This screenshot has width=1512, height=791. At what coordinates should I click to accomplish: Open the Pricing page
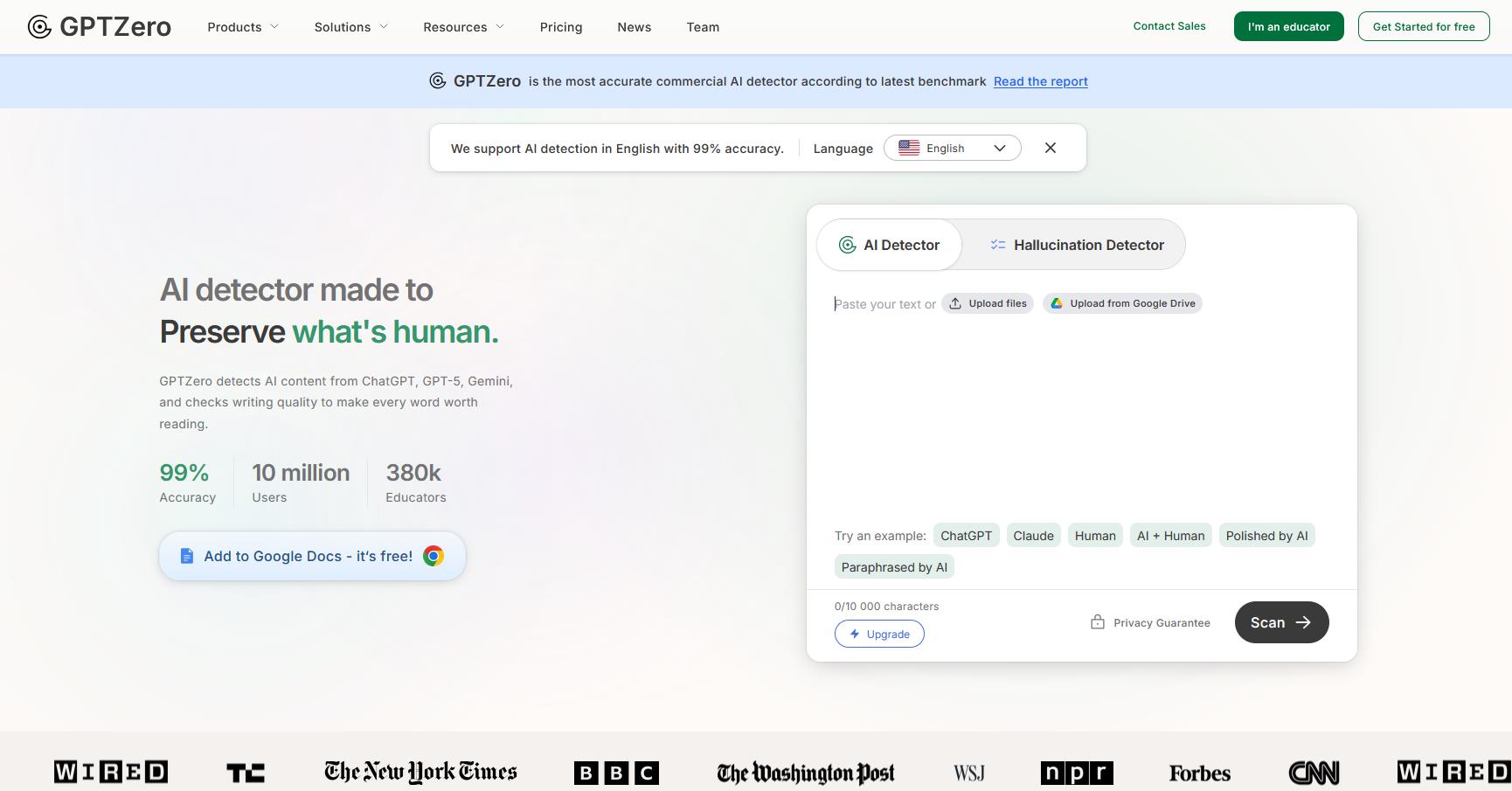(561, 27)
